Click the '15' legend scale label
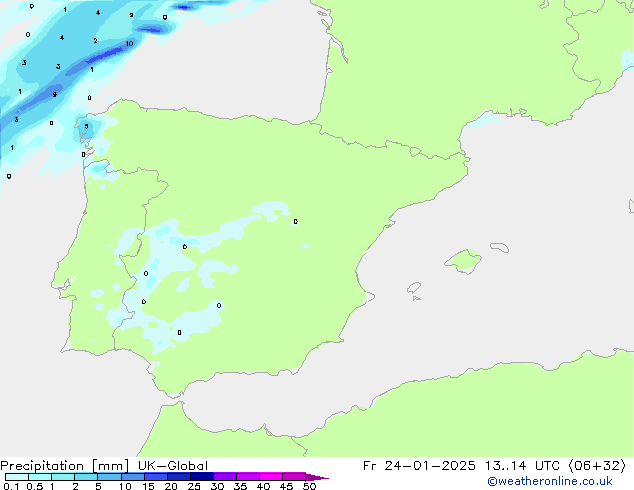634x490 pixels. click(x=148, y=486)
